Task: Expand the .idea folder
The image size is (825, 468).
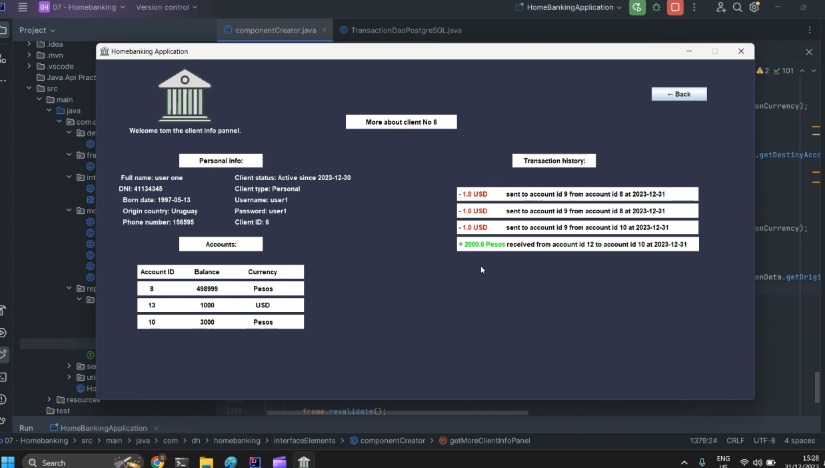Action: [29, 44]
